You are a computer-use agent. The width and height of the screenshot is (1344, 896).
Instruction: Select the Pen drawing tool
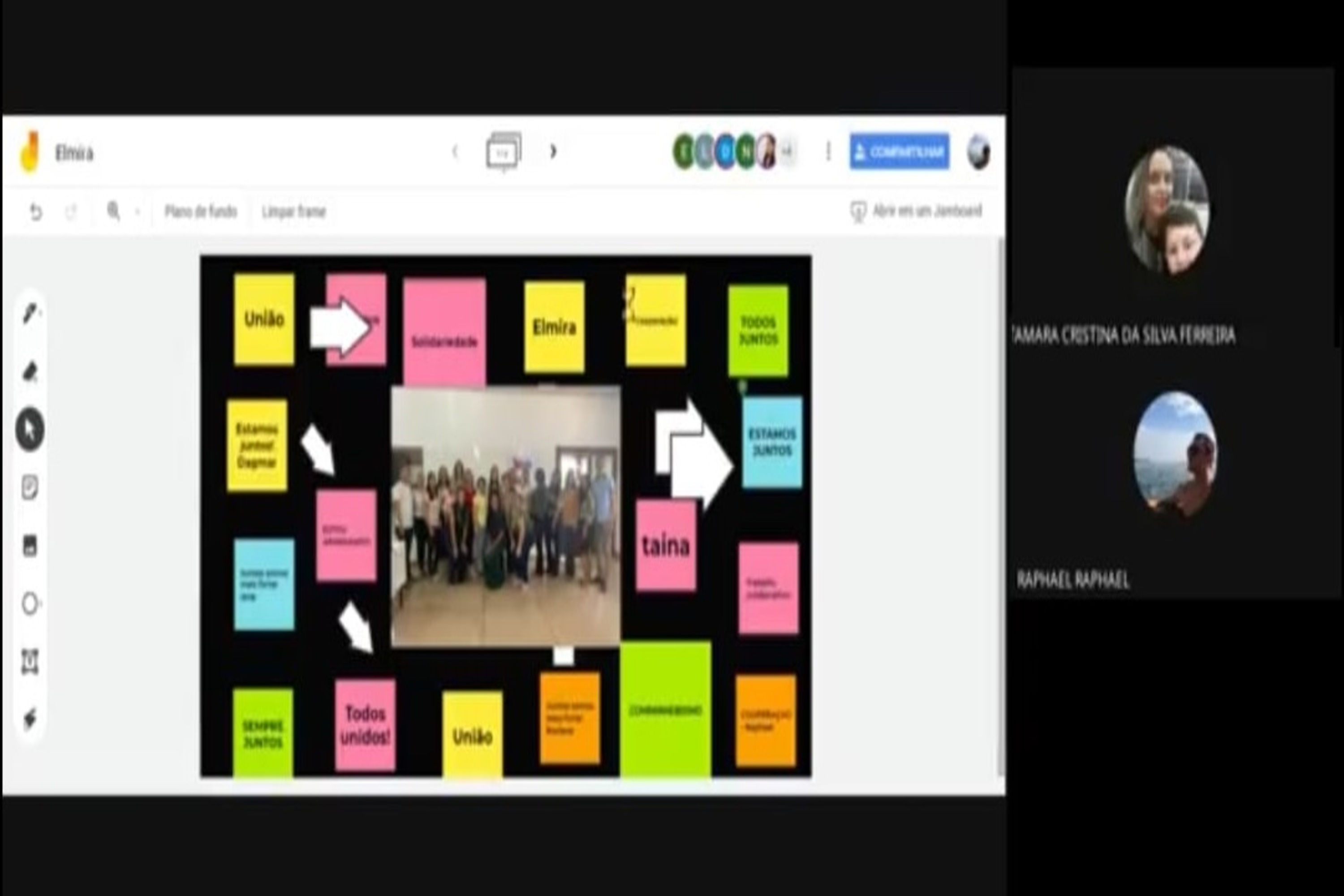pyautogui.click(x=30, y=313)
